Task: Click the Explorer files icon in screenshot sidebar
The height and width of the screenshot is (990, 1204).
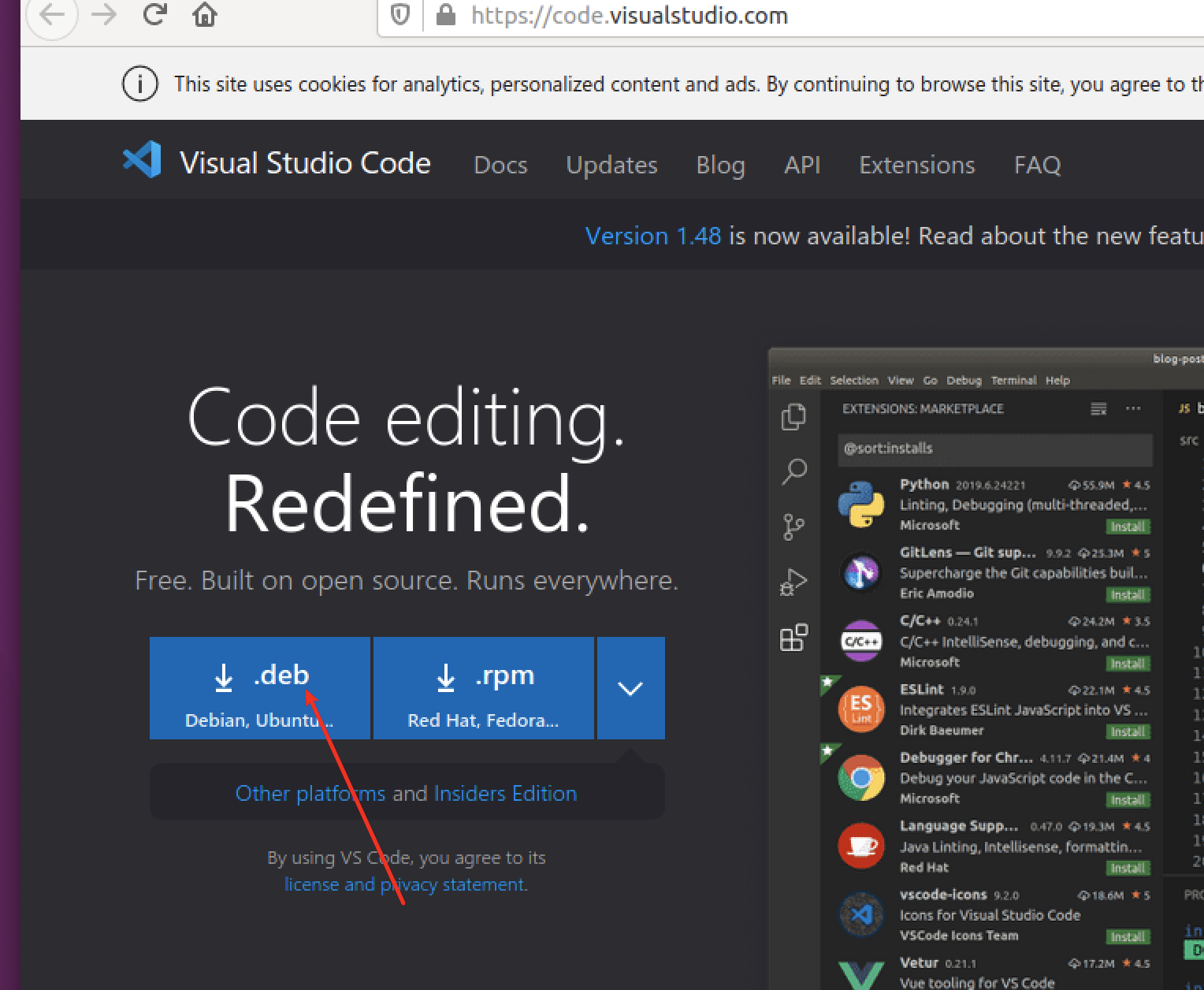Action: [794, 417]
